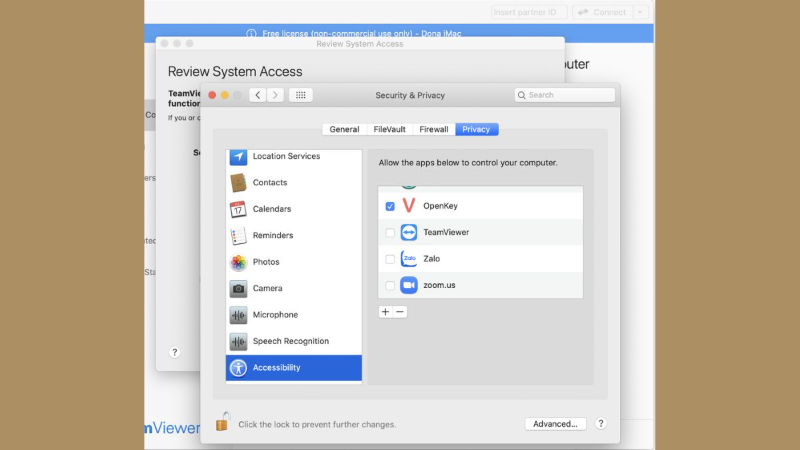The image size is (800, 450).
Task: Select the Privacy tab
Action: click(476, 129)
